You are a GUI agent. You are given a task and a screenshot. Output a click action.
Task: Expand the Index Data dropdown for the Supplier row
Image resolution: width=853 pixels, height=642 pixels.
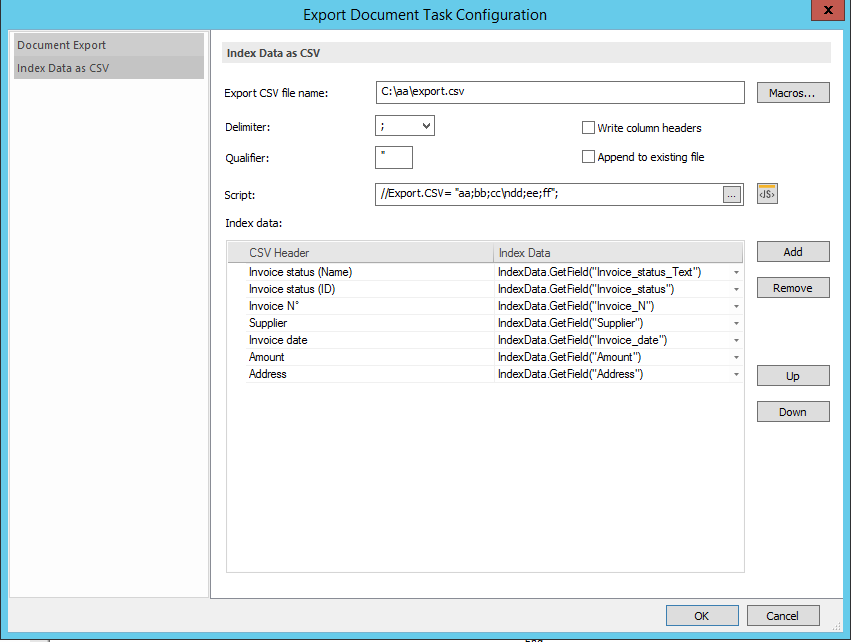(737, 323)
